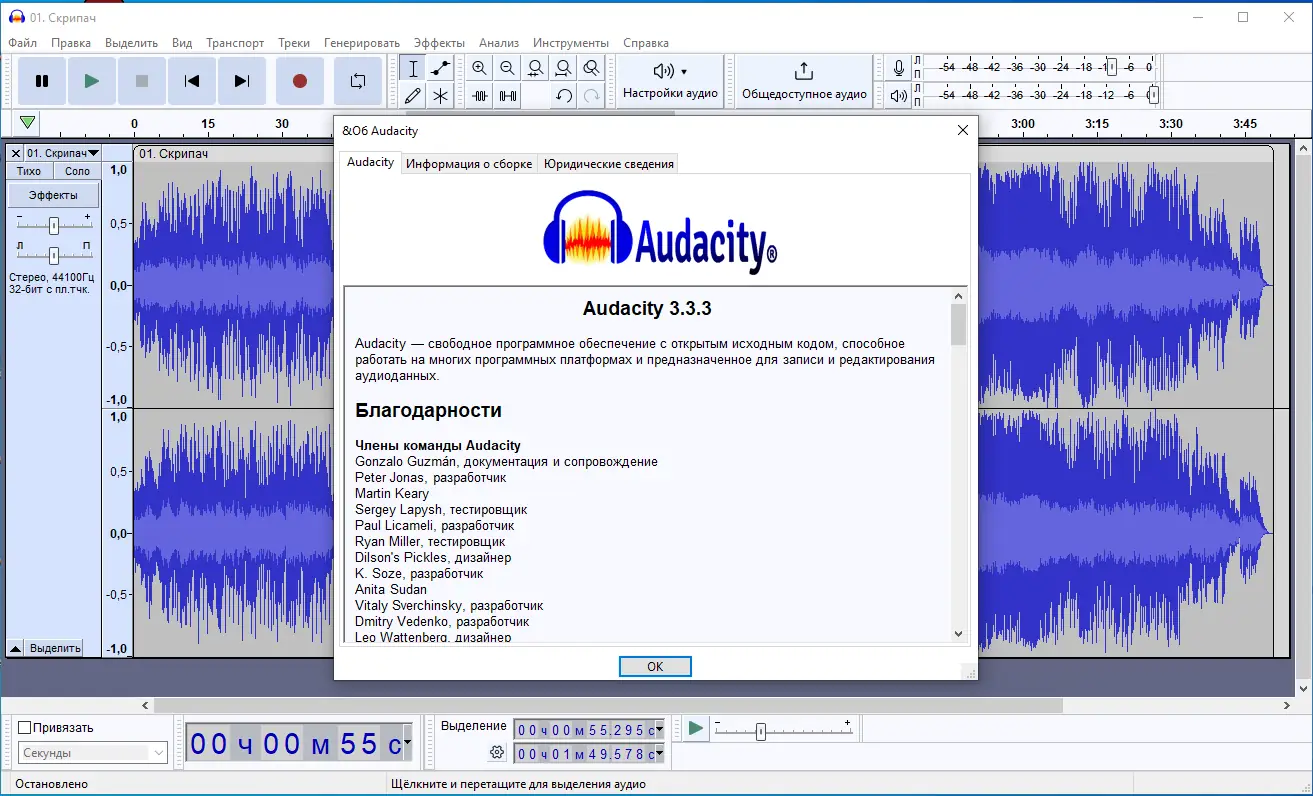Skip to the end of the project
1313x796 pixels.
[x=242, y=81]
